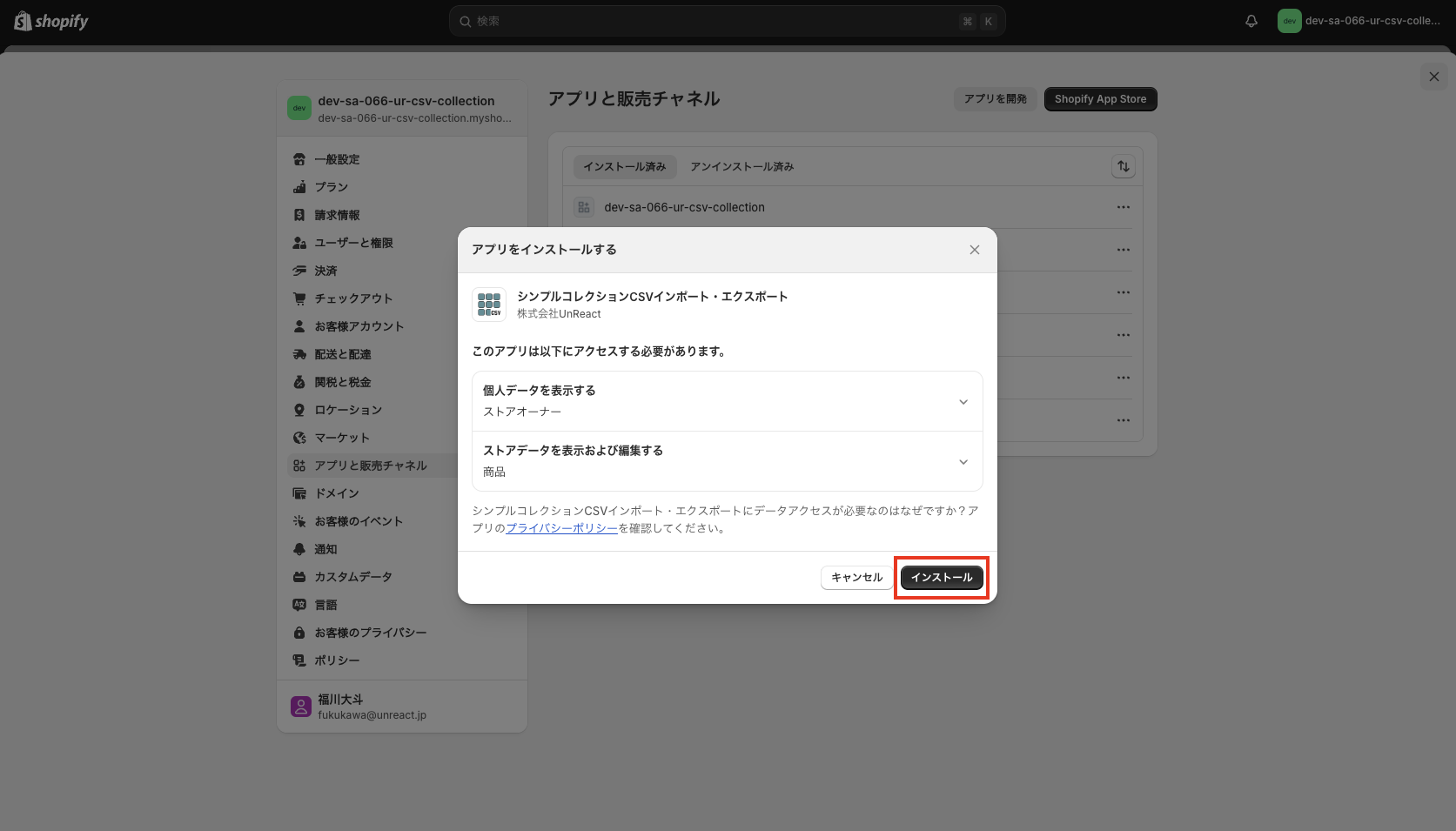
Task: Go to 言語 settings
Action: click(402, 605)
